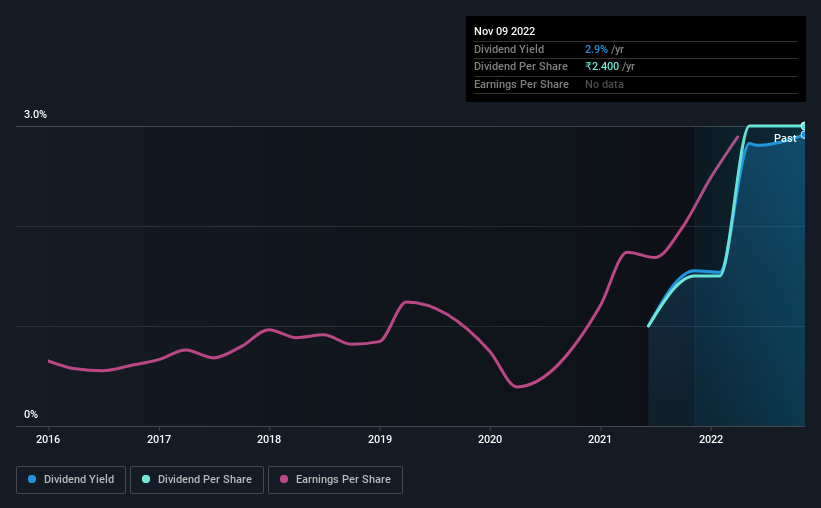The width and height of the screenshot is (821, 508).
Task: Select the 2019 year label
Action: (x=380, y=438)
